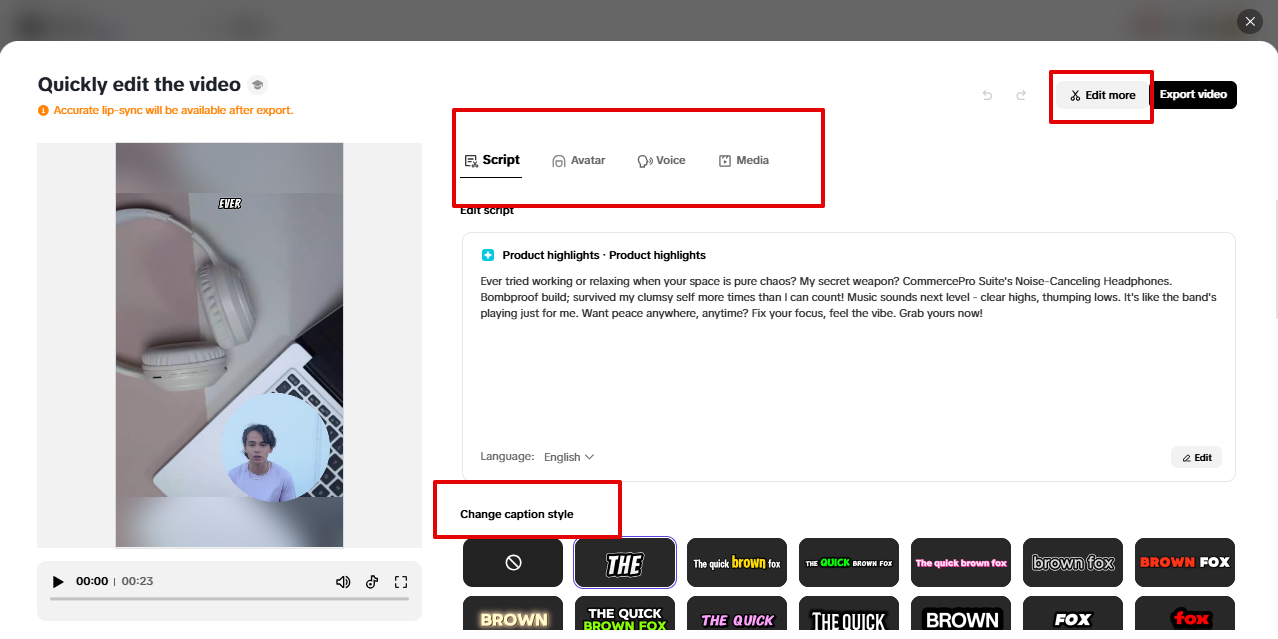Choose purple italic 'THE QUICK' caption style
Screen dimensions: 1278x639
[737, 614]
